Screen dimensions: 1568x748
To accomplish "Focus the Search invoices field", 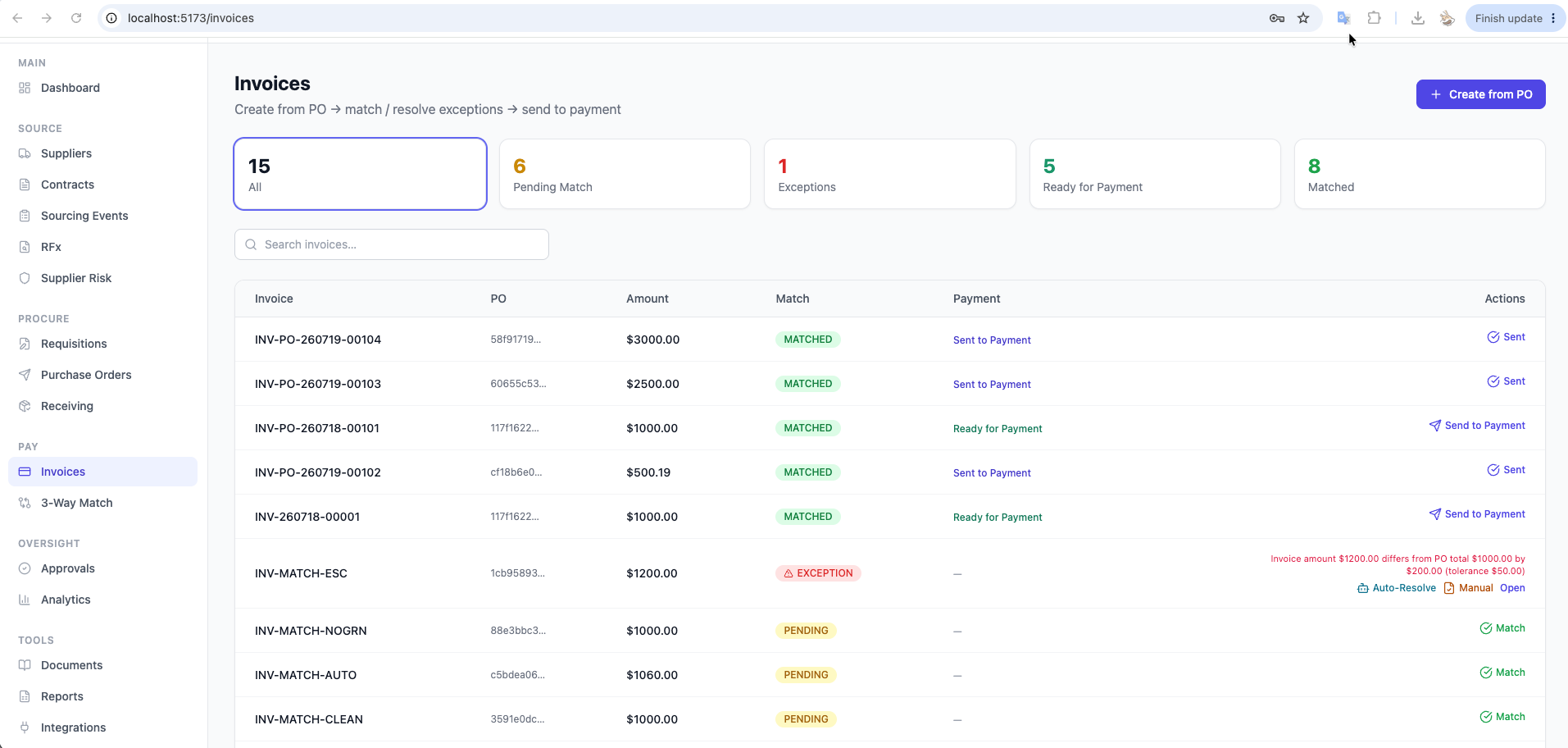I will [x=392, y=244].
